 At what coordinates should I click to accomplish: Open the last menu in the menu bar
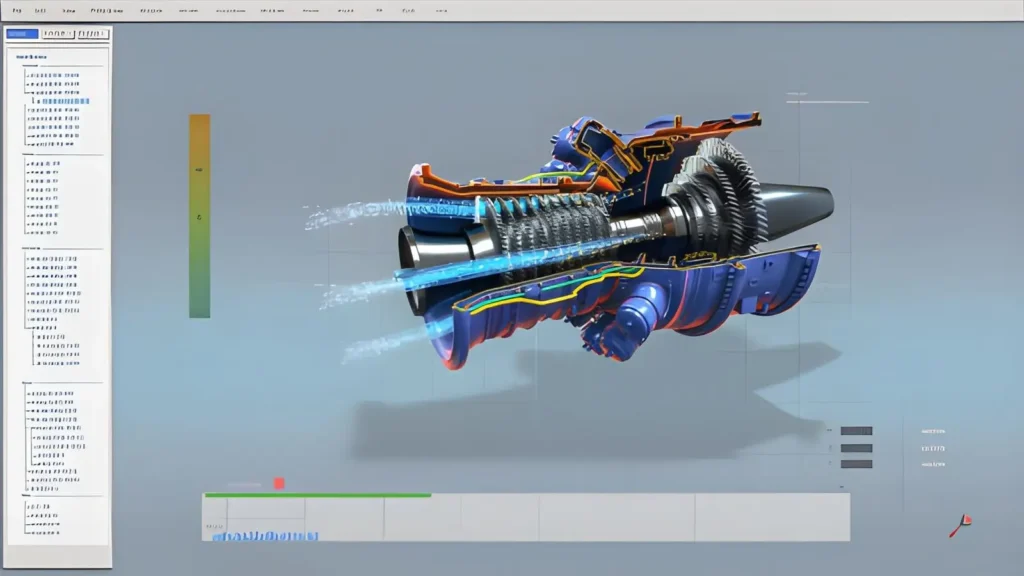tap(441, 10)
